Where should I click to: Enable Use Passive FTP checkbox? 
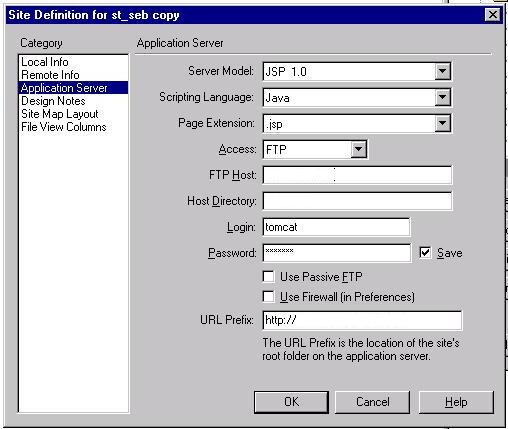coord(268,276)
